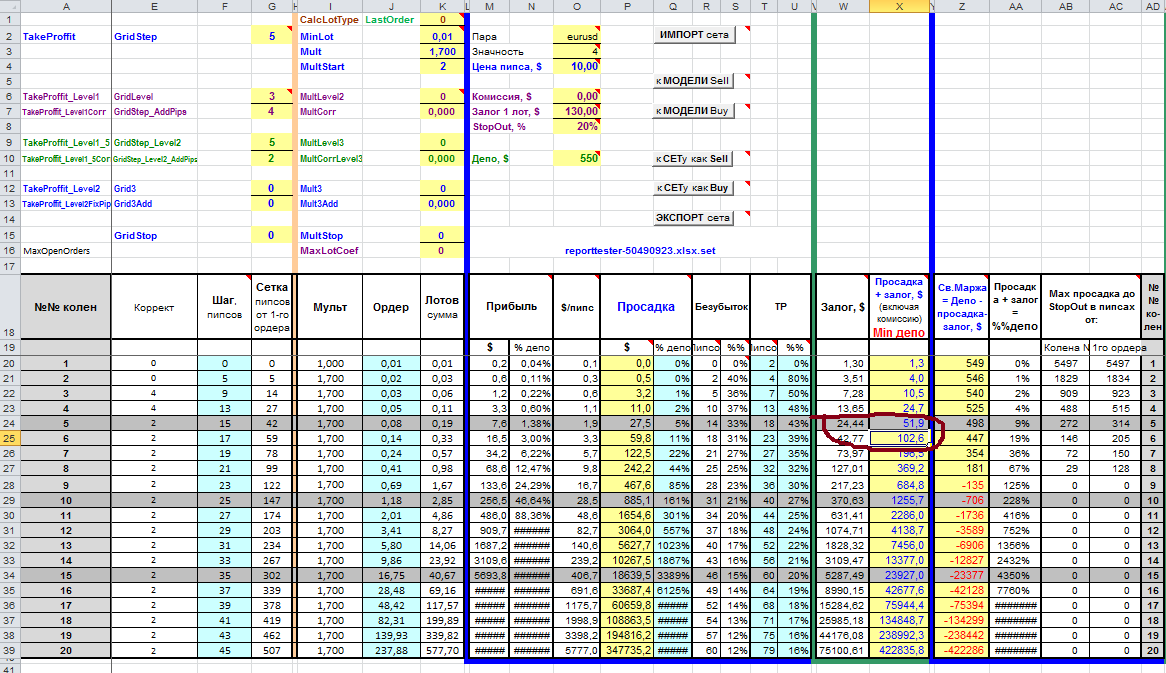
Task: Select the GridStep value 5 cell
Action: pyautogui.click(x=271, y=36)
